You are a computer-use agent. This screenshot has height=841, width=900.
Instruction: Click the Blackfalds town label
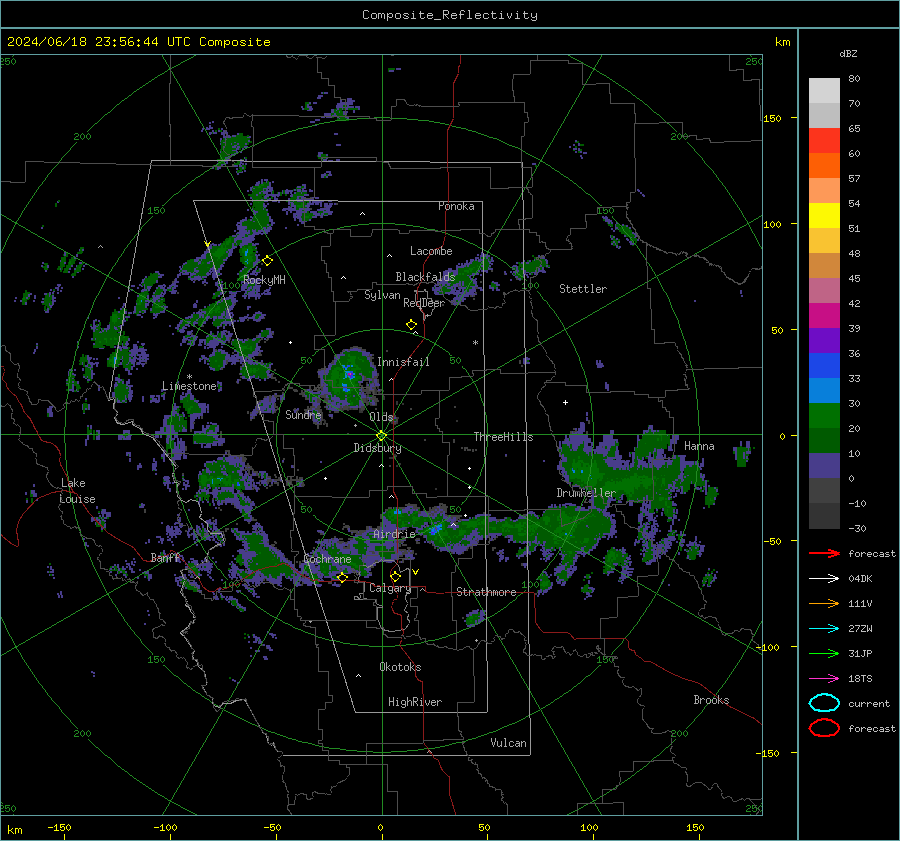click(425, 277)
